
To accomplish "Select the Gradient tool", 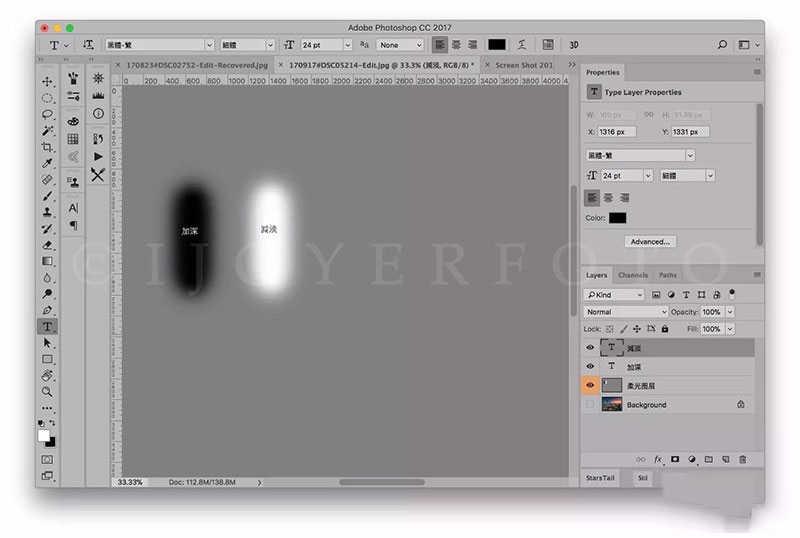I will [47, 261].
